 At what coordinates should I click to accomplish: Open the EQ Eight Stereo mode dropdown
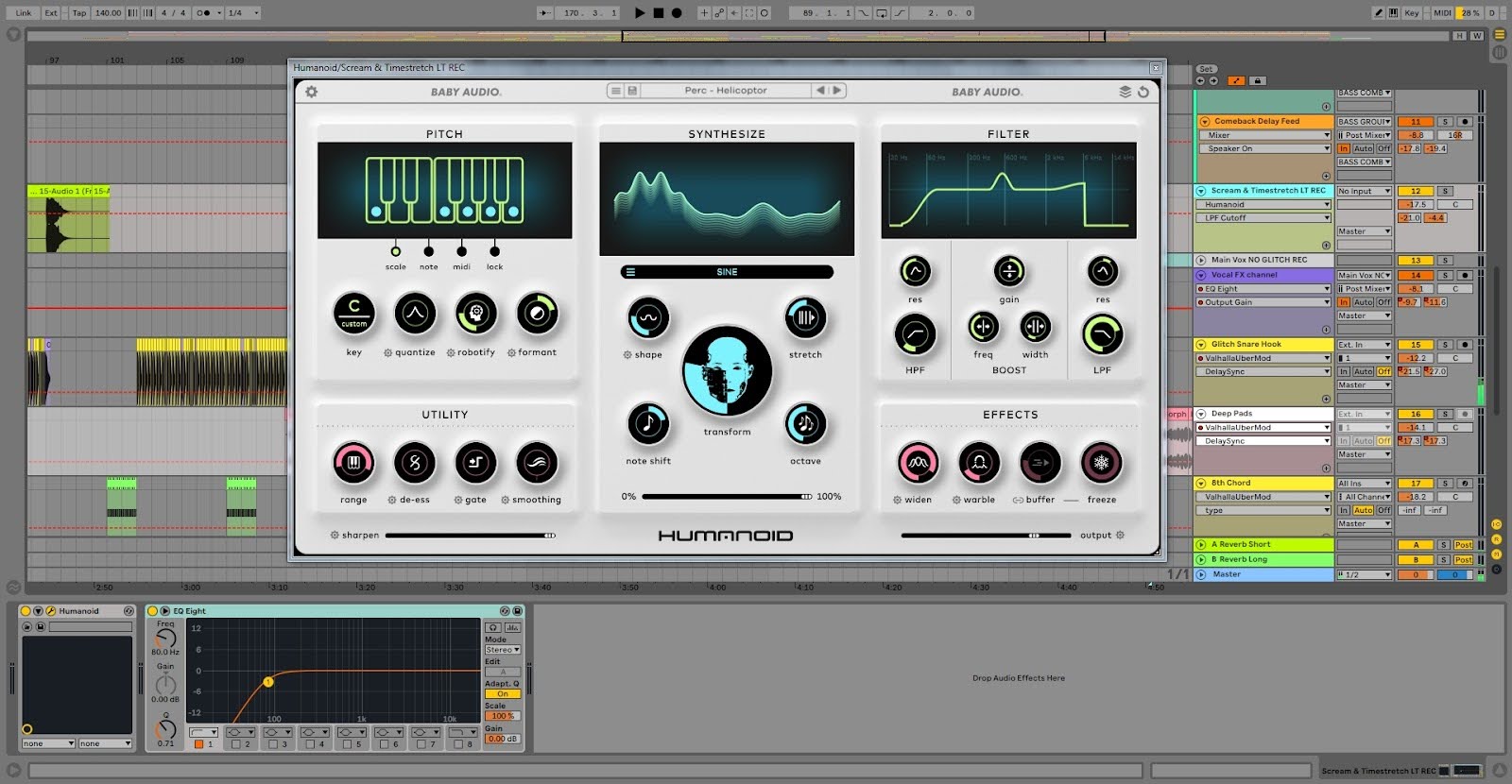pyautogui.click(x=503, y=650)
